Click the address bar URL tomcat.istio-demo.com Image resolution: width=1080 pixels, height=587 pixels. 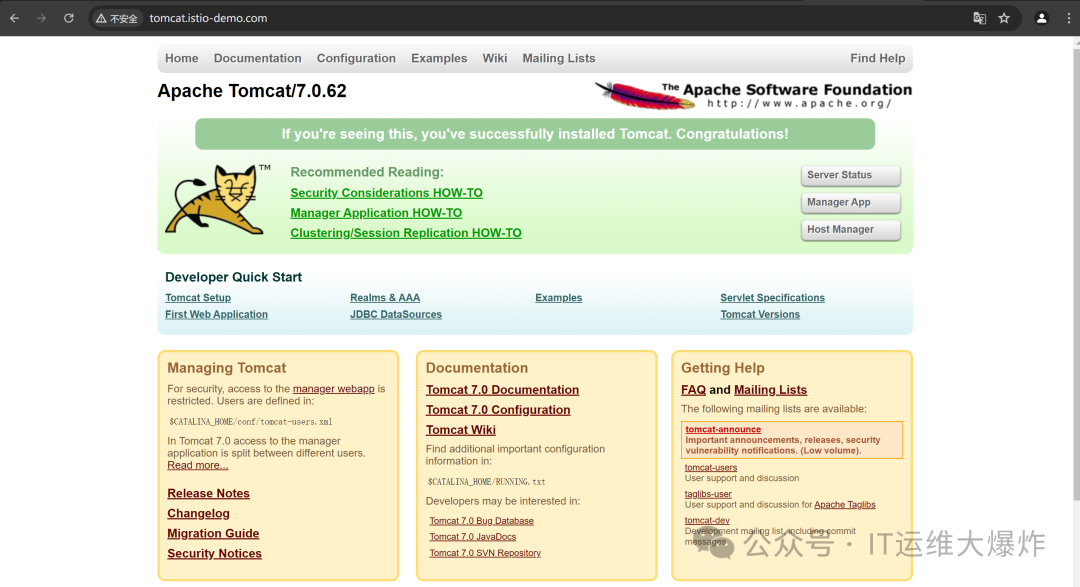pyautogui.click(x=208, y=19)
